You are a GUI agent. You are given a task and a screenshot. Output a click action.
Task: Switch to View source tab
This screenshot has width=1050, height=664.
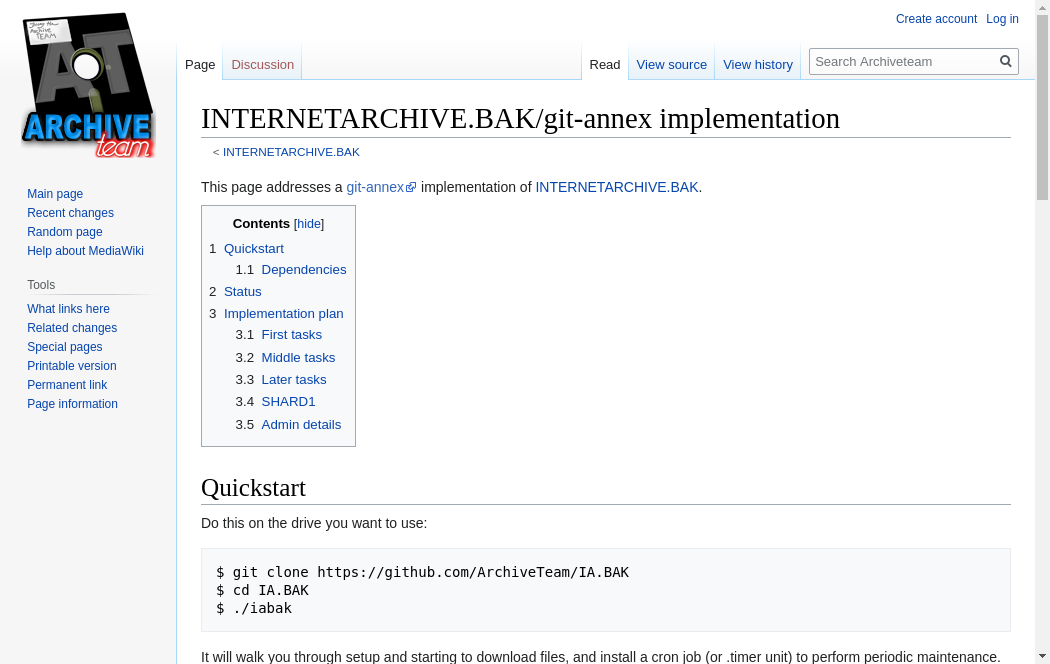(x=671, y=65)
